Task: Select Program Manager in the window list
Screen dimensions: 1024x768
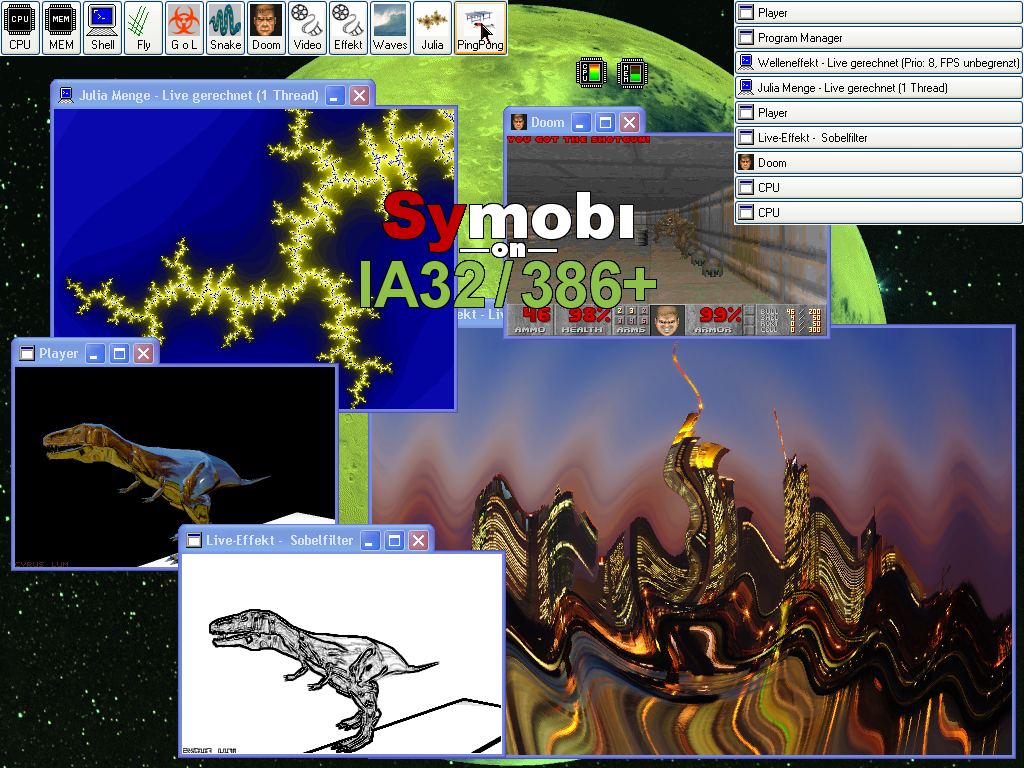Action: 879,38
